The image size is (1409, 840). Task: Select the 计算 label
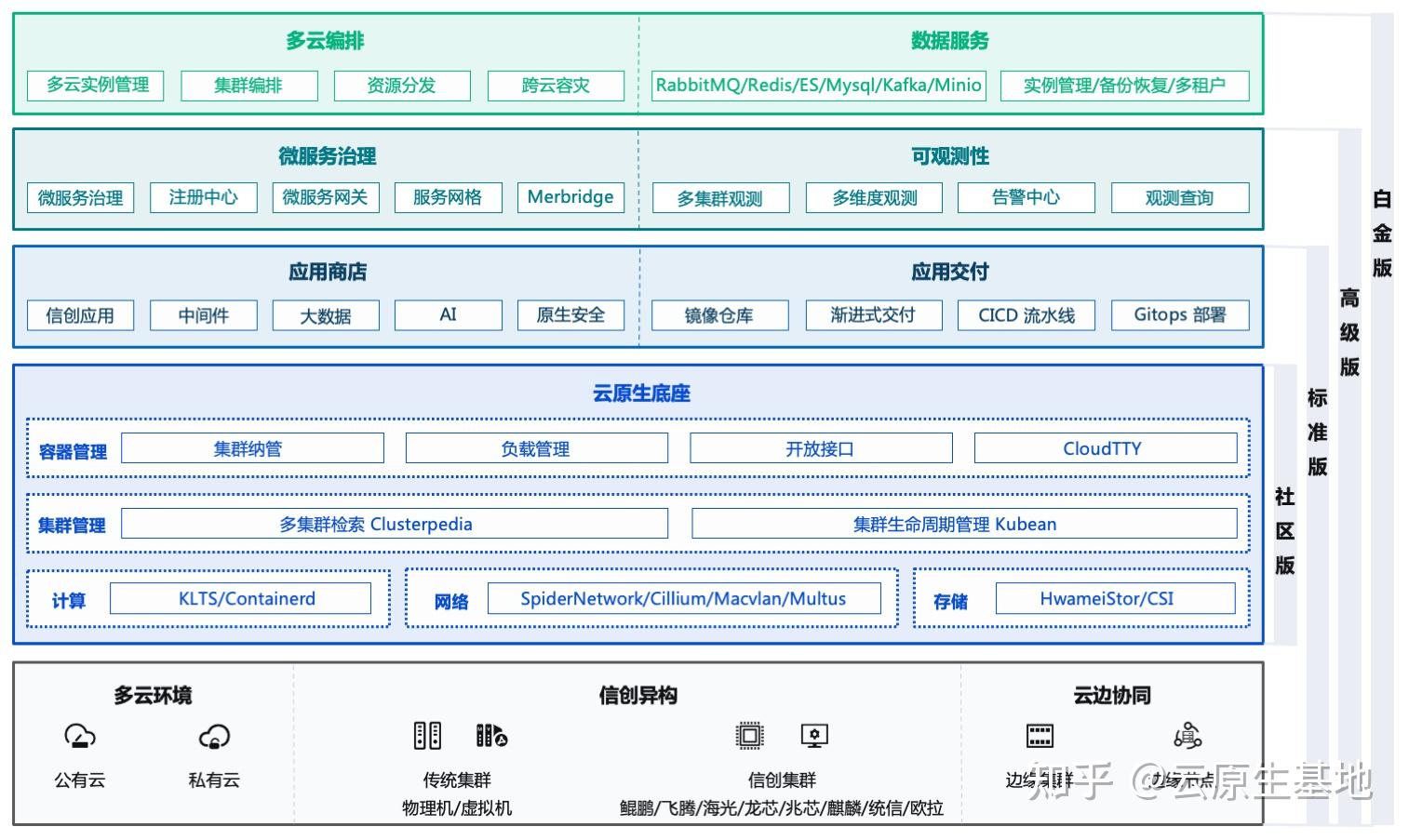click(x=68, y=601)
